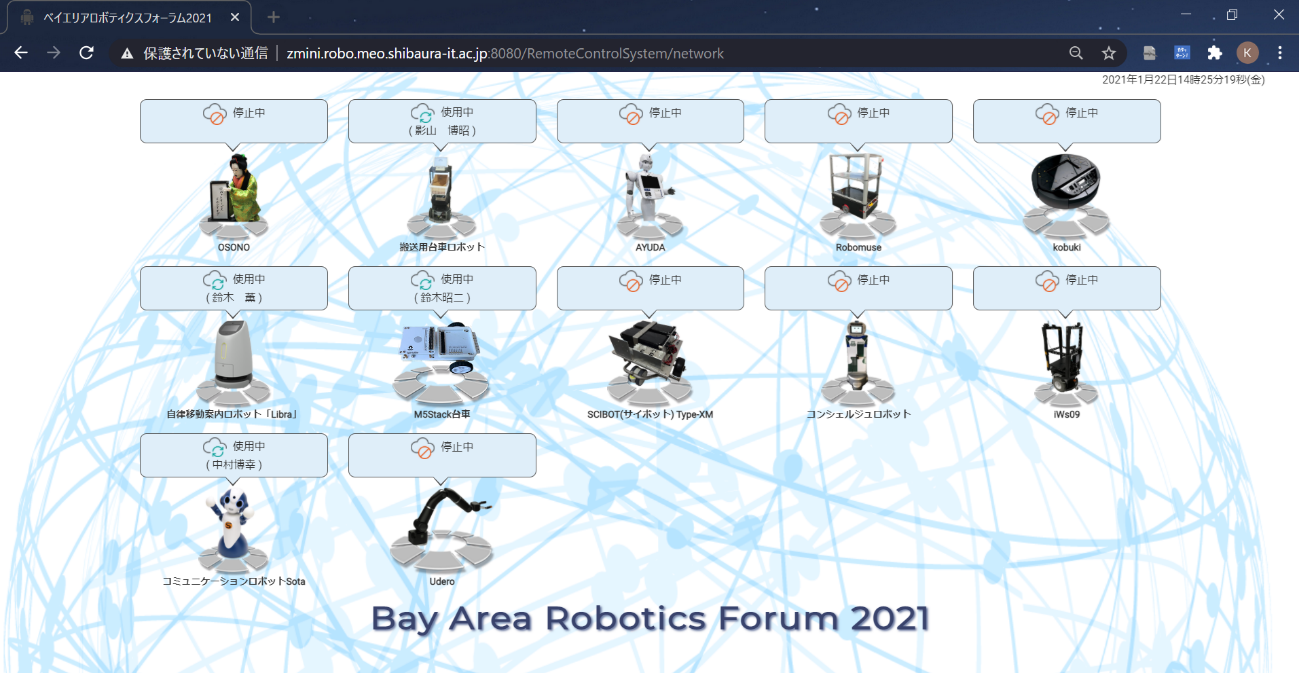Reload the robot network page

tap(87, 53)
